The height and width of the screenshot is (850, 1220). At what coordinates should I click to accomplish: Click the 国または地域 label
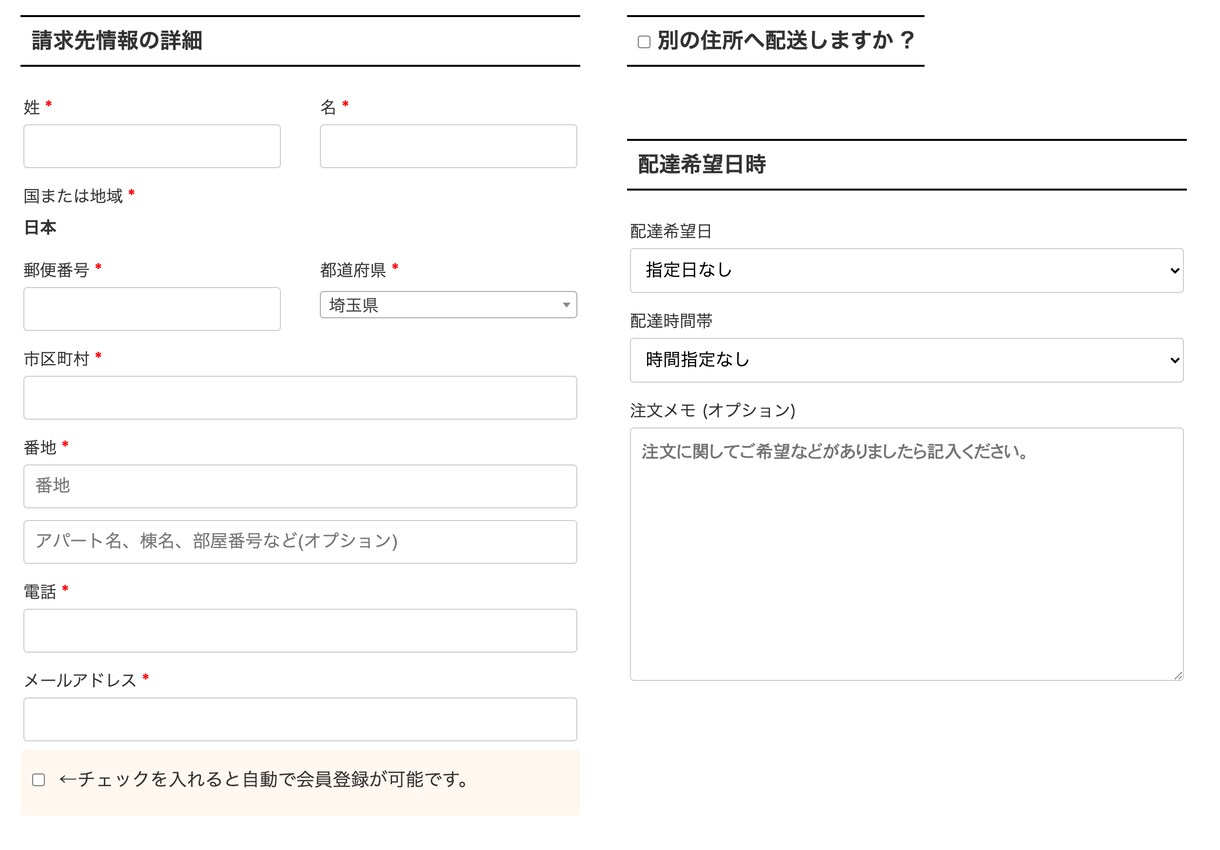click(73, 196)
